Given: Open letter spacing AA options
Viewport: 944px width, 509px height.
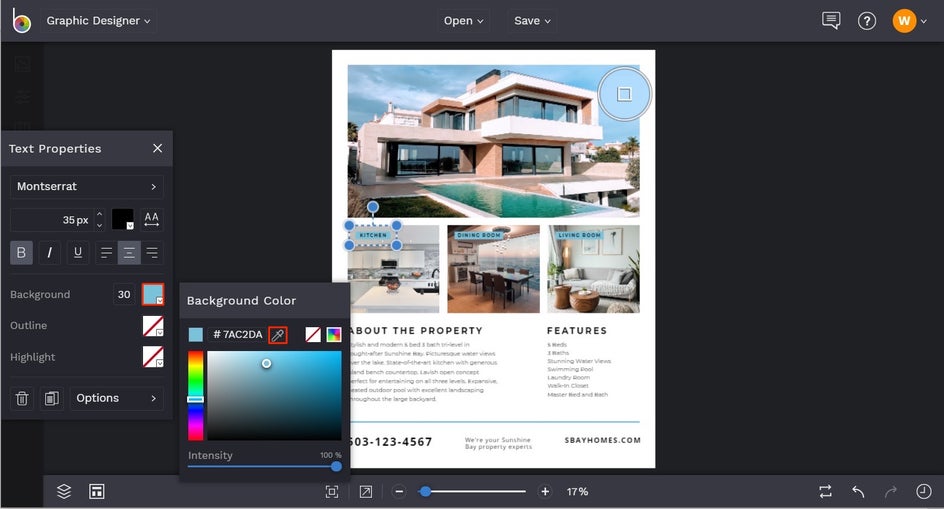Looking at the screenshot, I should (152, 219).
